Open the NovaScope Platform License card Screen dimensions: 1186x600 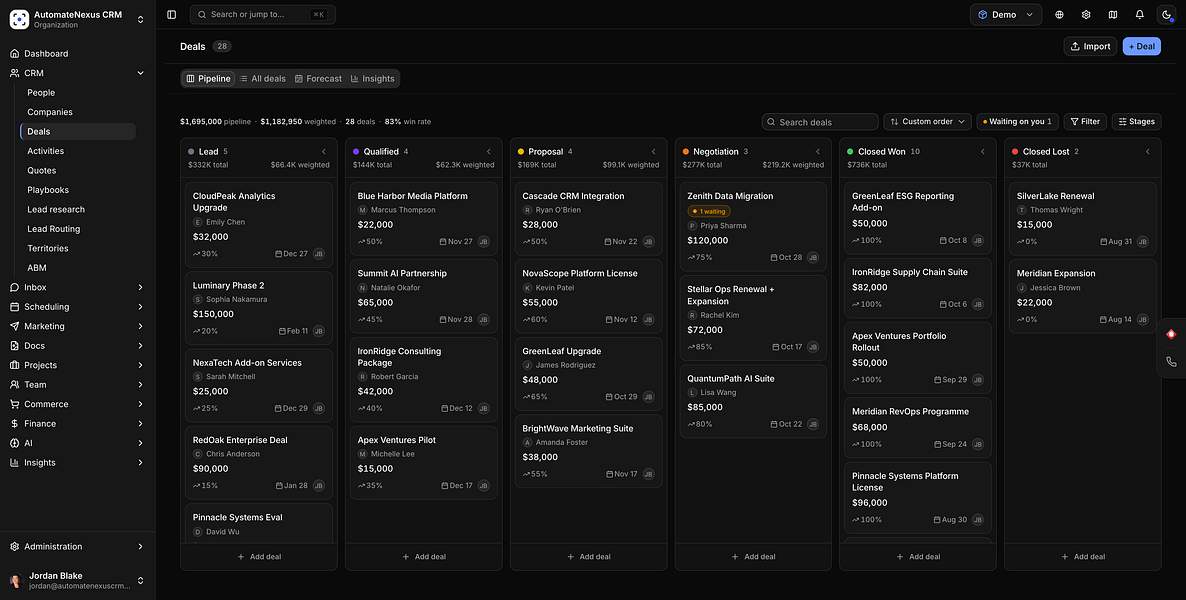click(588, 296)
